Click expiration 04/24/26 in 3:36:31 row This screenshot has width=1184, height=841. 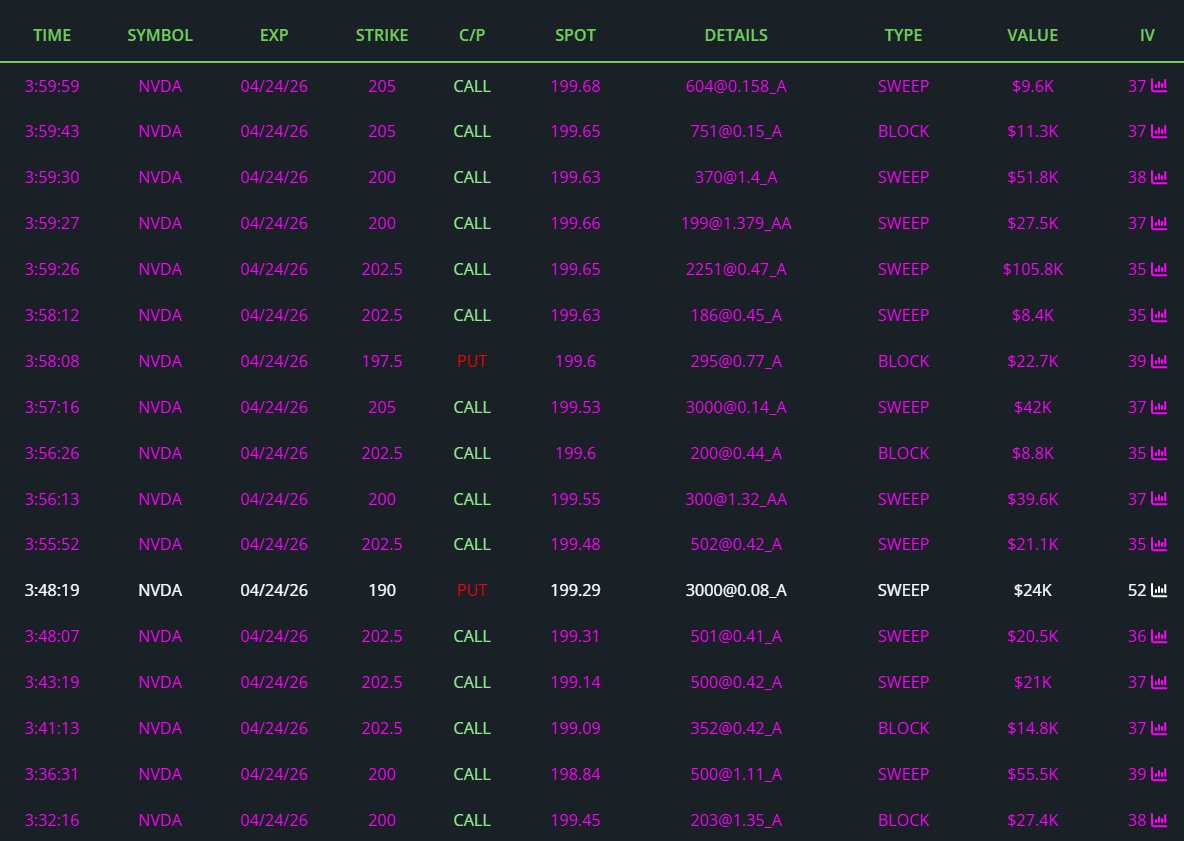274,775
